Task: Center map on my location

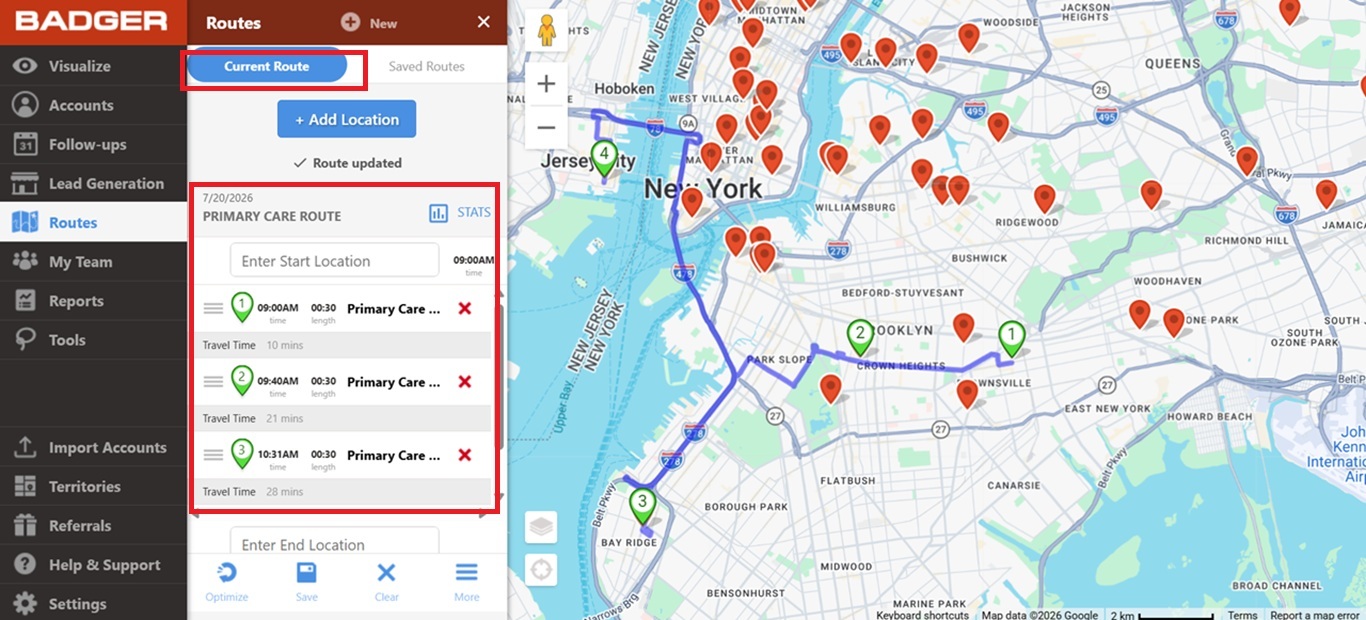Action: pyautogui.click(x=541, y=571)
